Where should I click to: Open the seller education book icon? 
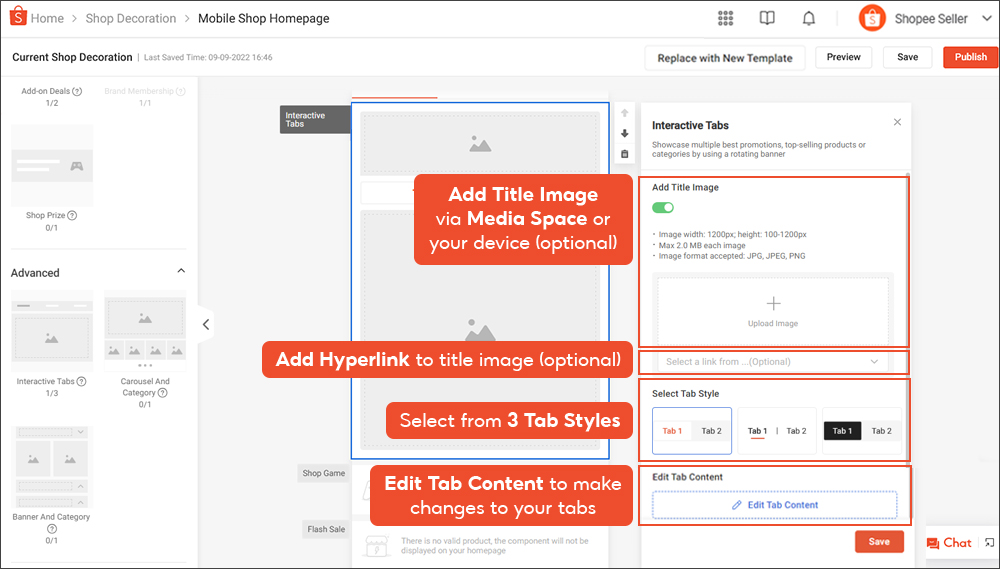tap(767, 18)
